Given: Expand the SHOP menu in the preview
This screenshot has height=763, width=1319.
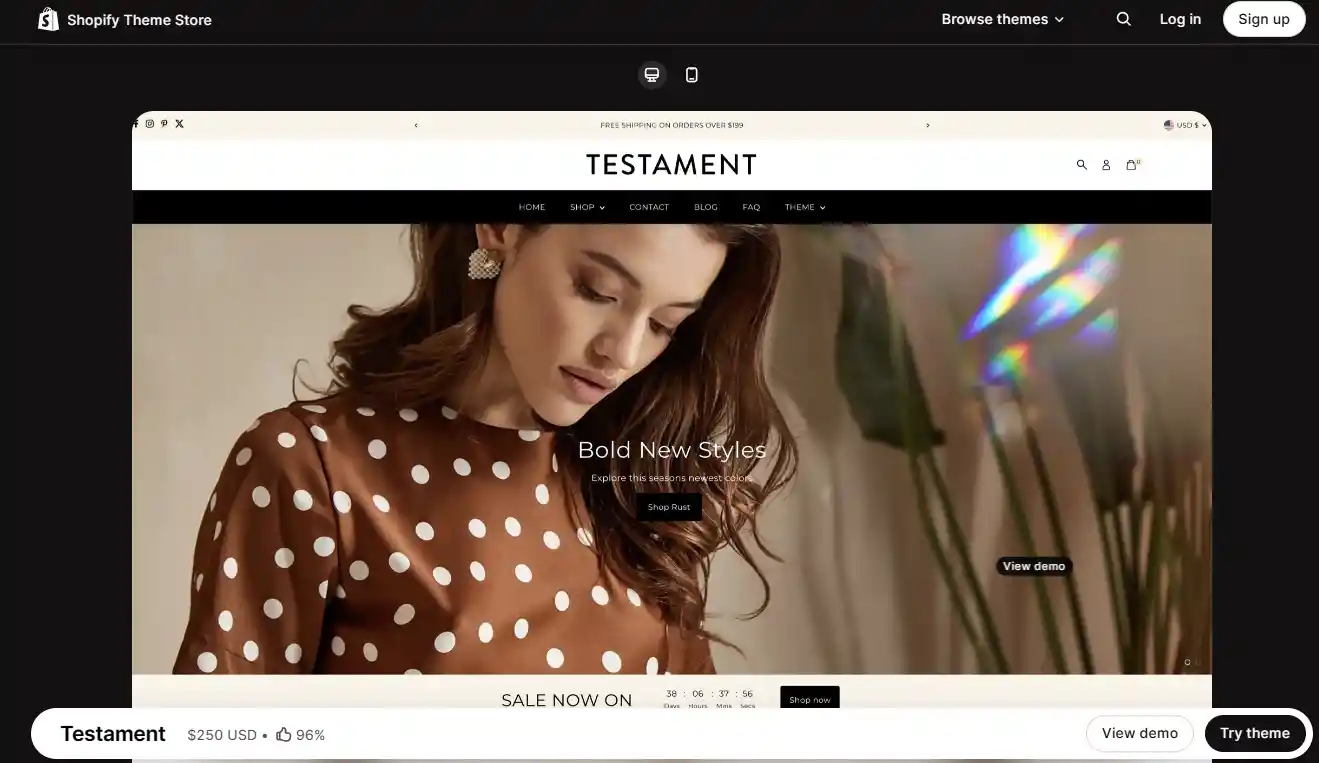Looking at the screenshot, I should [588, 207].
